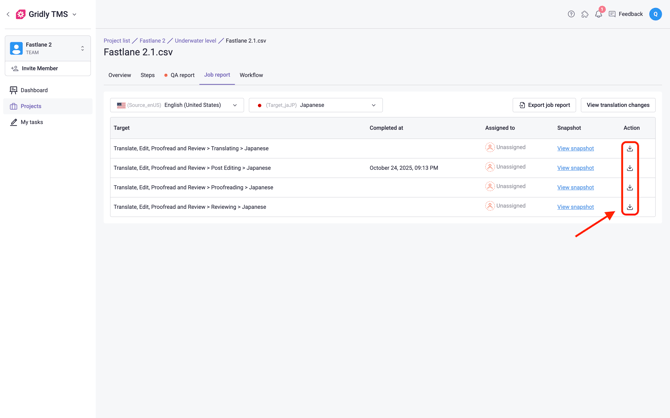Download the Reviewing step report
Screen dimensions: 670x418
(630, 207)
